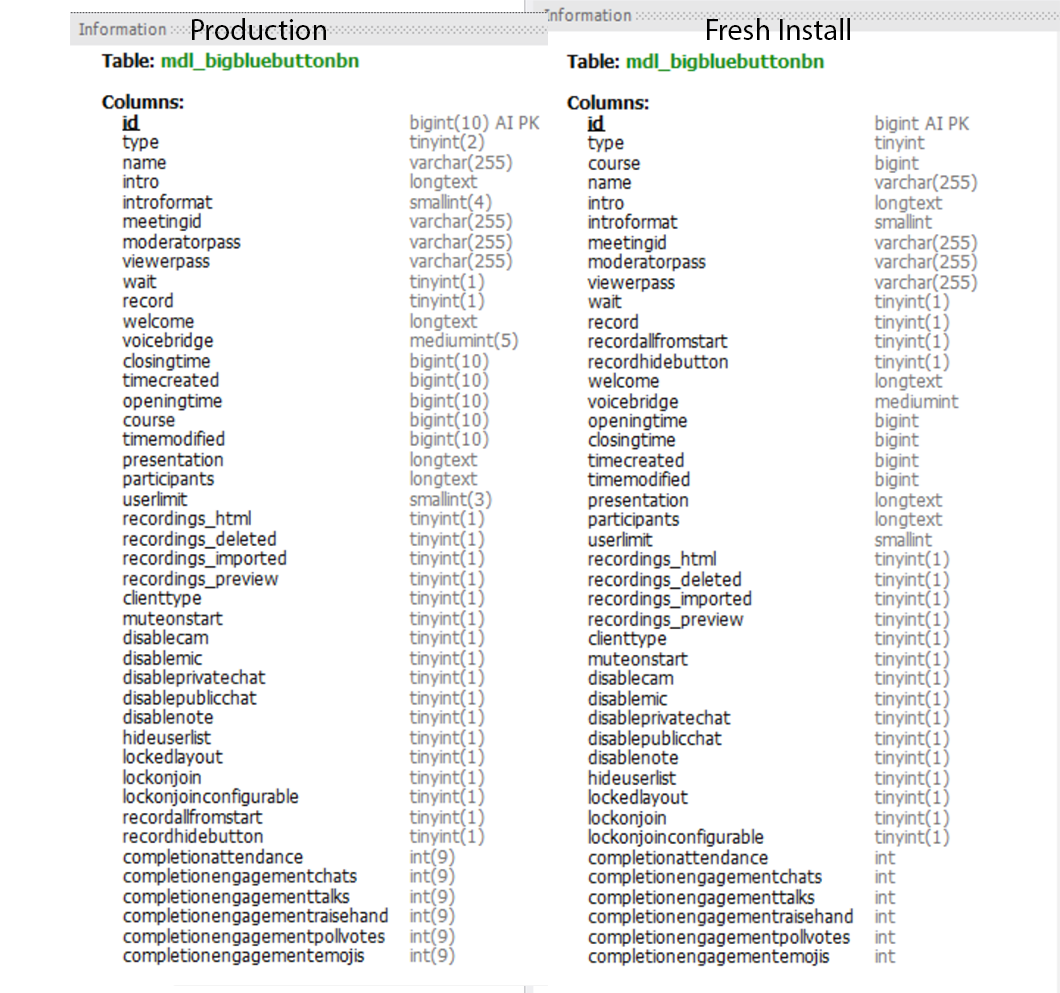
Task: Open the Information tab in the Production panel
Action: [122, 30]
